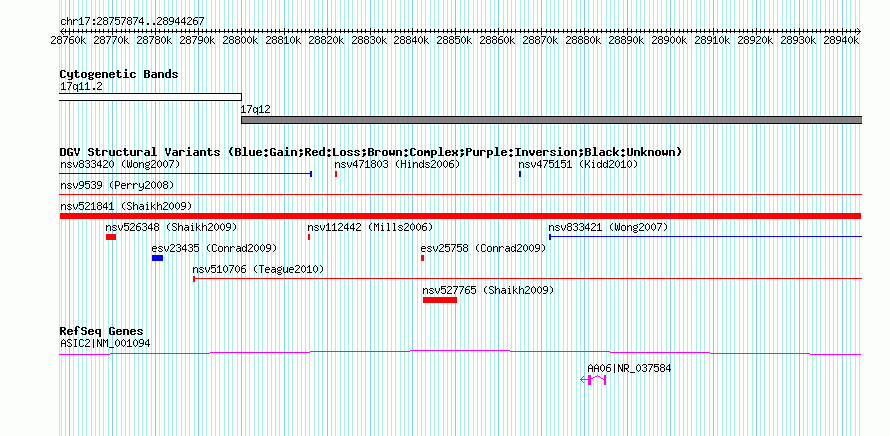Click the red nsv112442 loss marker
Screen dimensions: 890x436
coord(309,237)
